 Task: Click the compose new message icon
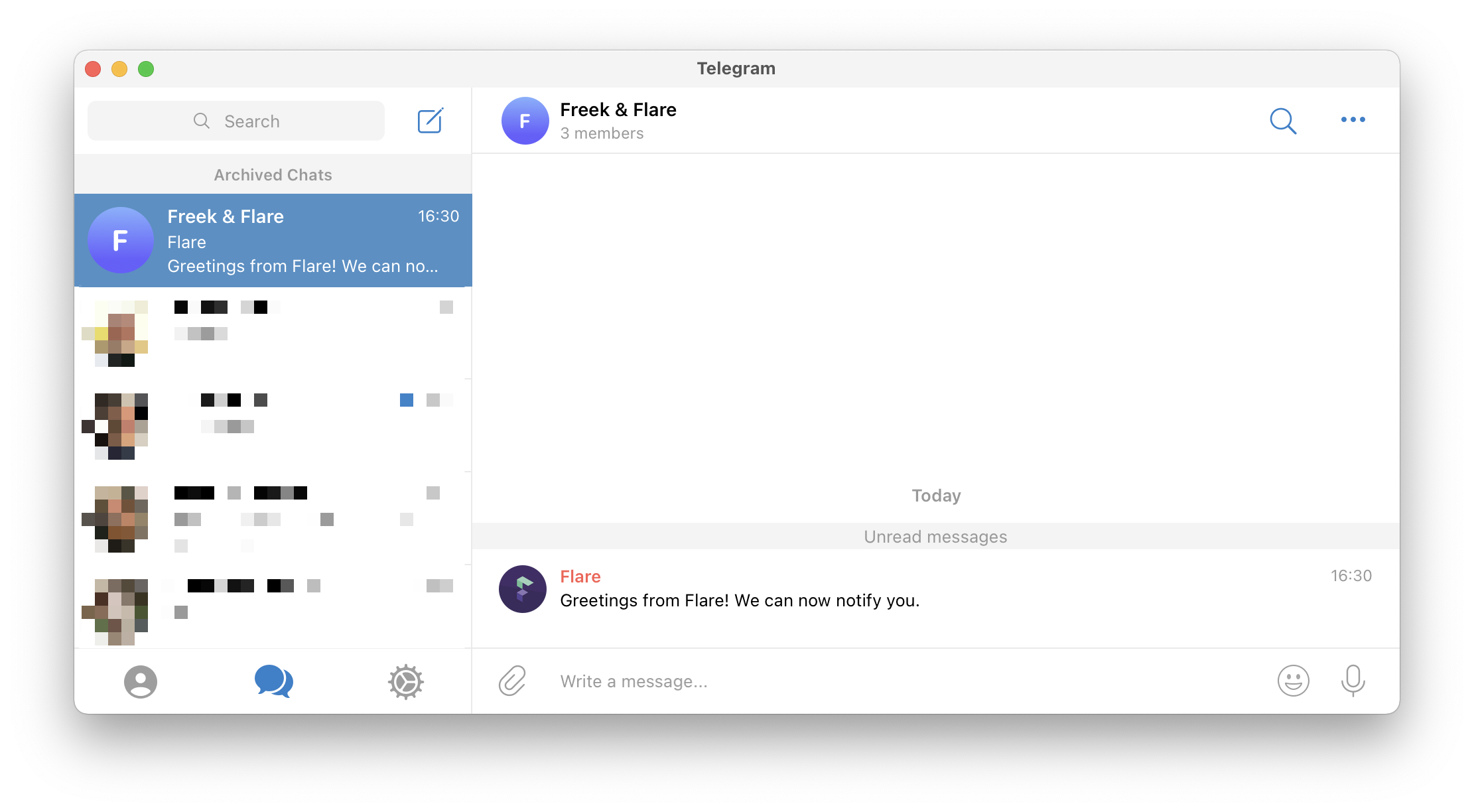(430, 121)
